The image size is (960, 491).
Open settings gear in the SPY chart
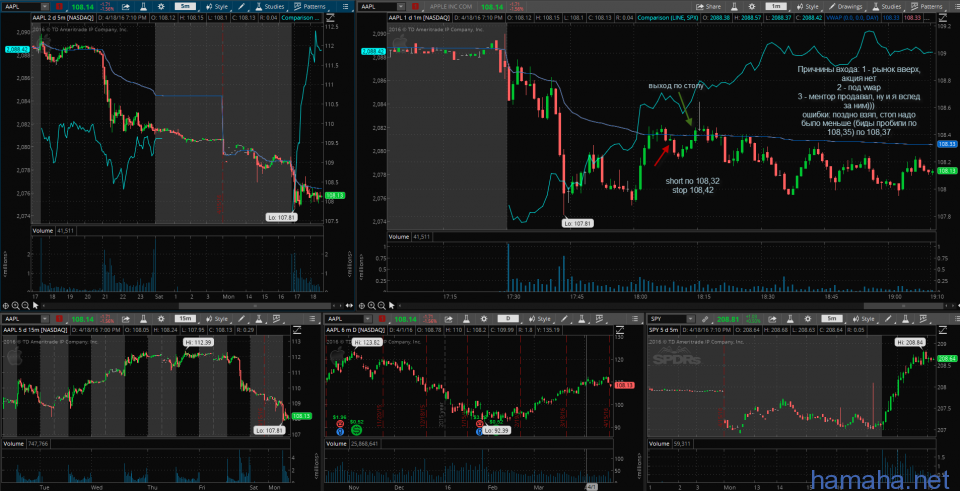(808, 319)
